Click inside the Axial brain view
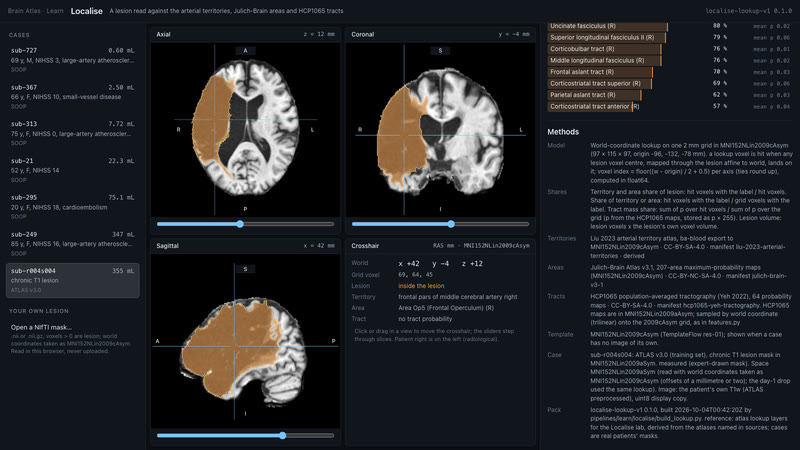Screen dimensions: 800x450 [x=245, y=130]
